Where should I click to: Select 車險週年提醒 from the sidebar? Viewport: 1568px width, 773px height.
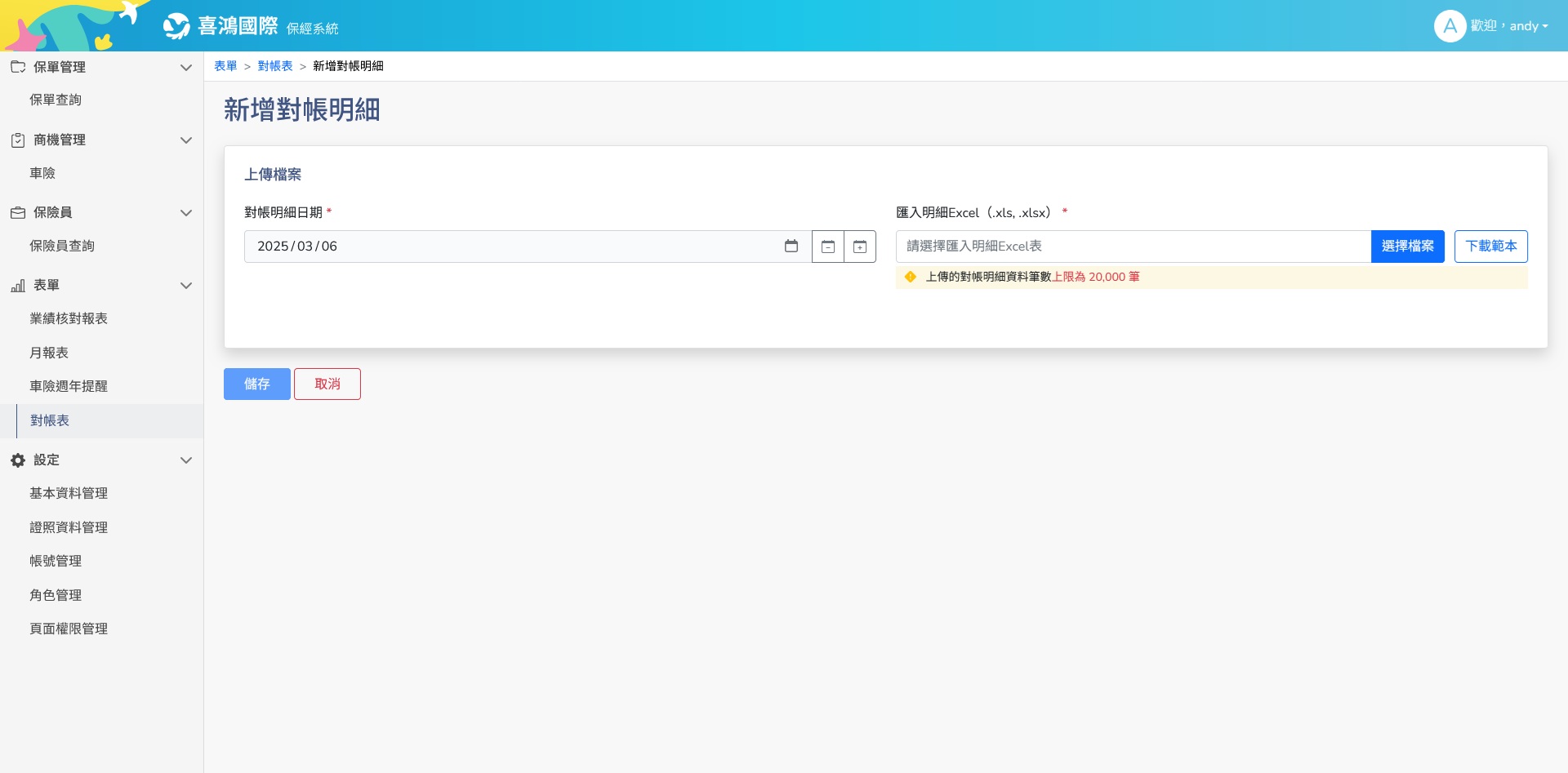(x=69, y=386)
